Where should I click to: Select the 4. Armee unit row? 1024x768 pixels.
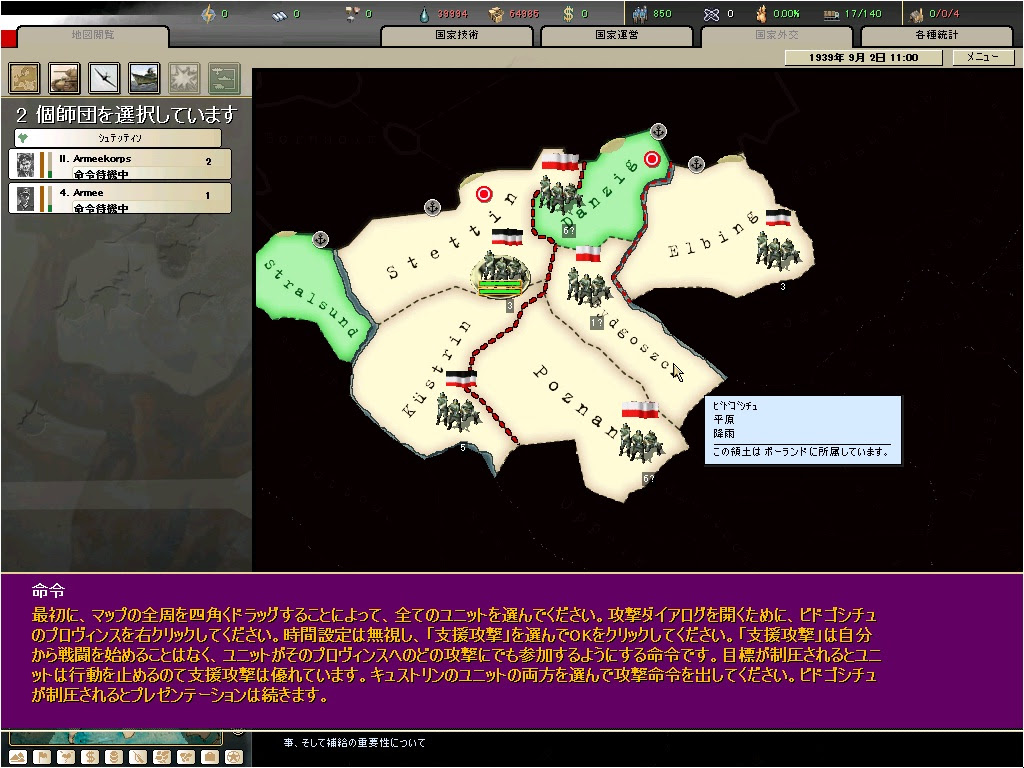pos(120,198)
